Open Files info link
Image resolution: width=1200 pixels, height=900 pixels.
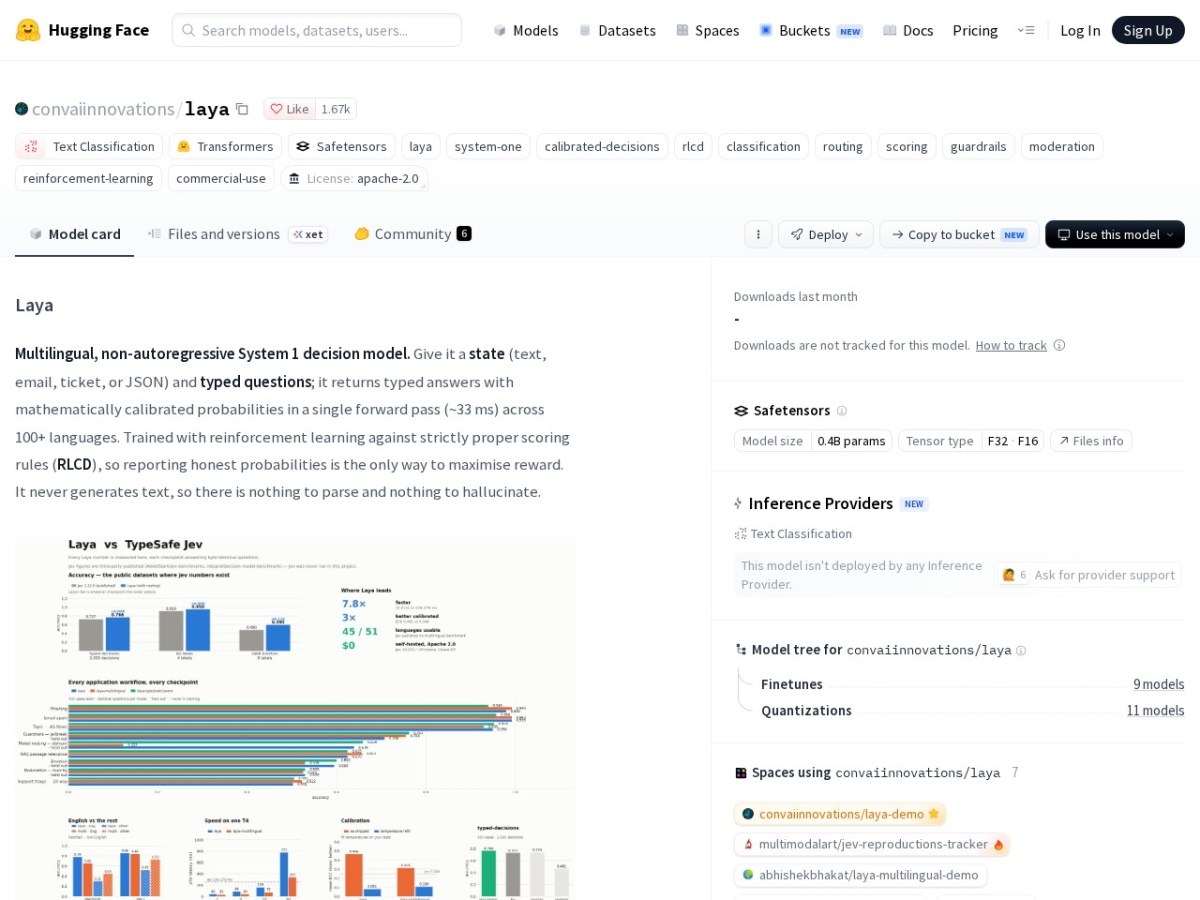1091,441
